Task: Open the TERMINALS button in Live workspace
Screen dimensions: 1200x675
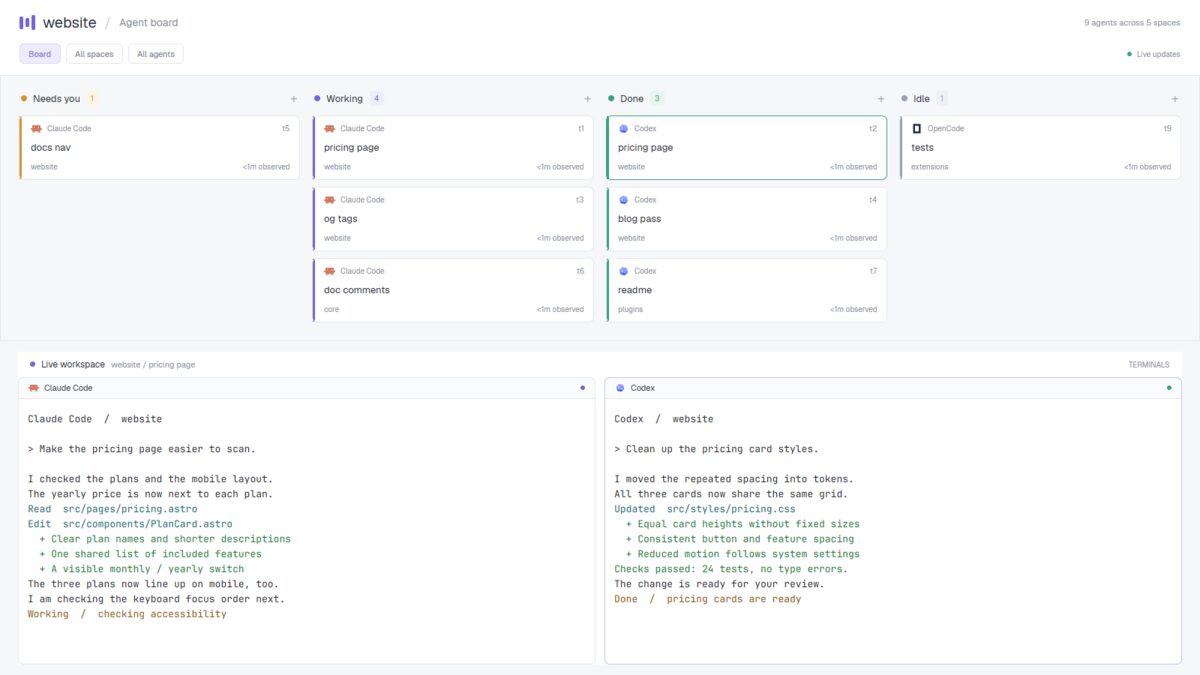Action: (1149, 365)
